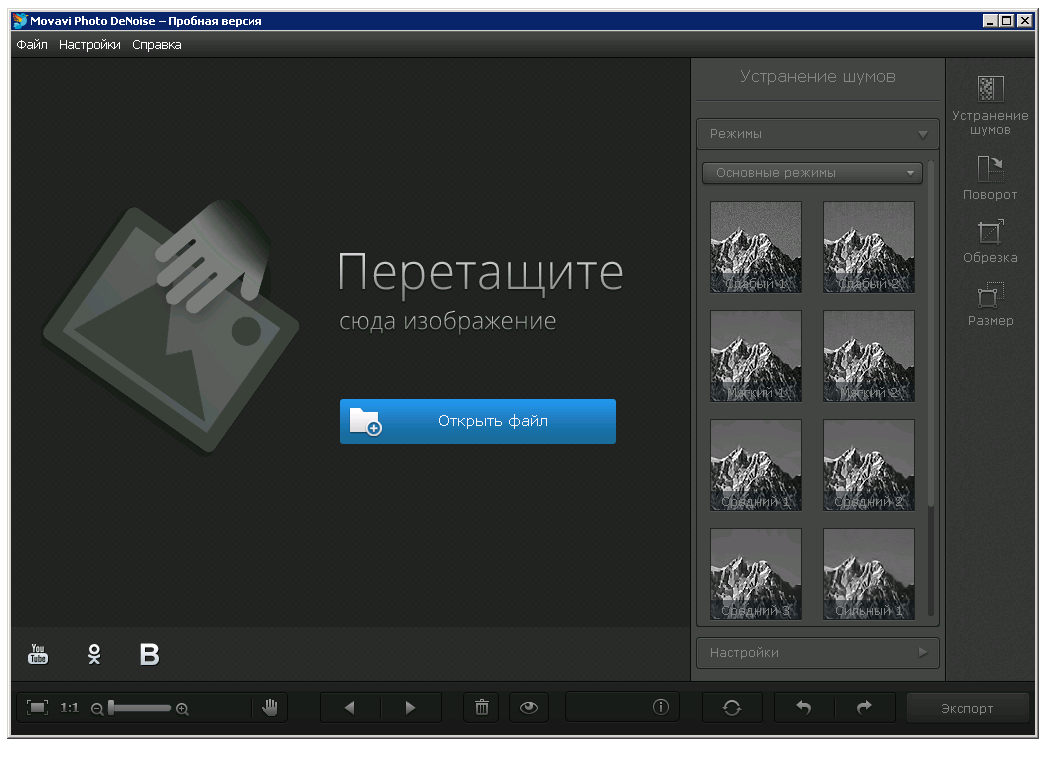Select the Hand pan tool
The height and width of the screenshot is (761, 1055).
click(x=269, y=707)
